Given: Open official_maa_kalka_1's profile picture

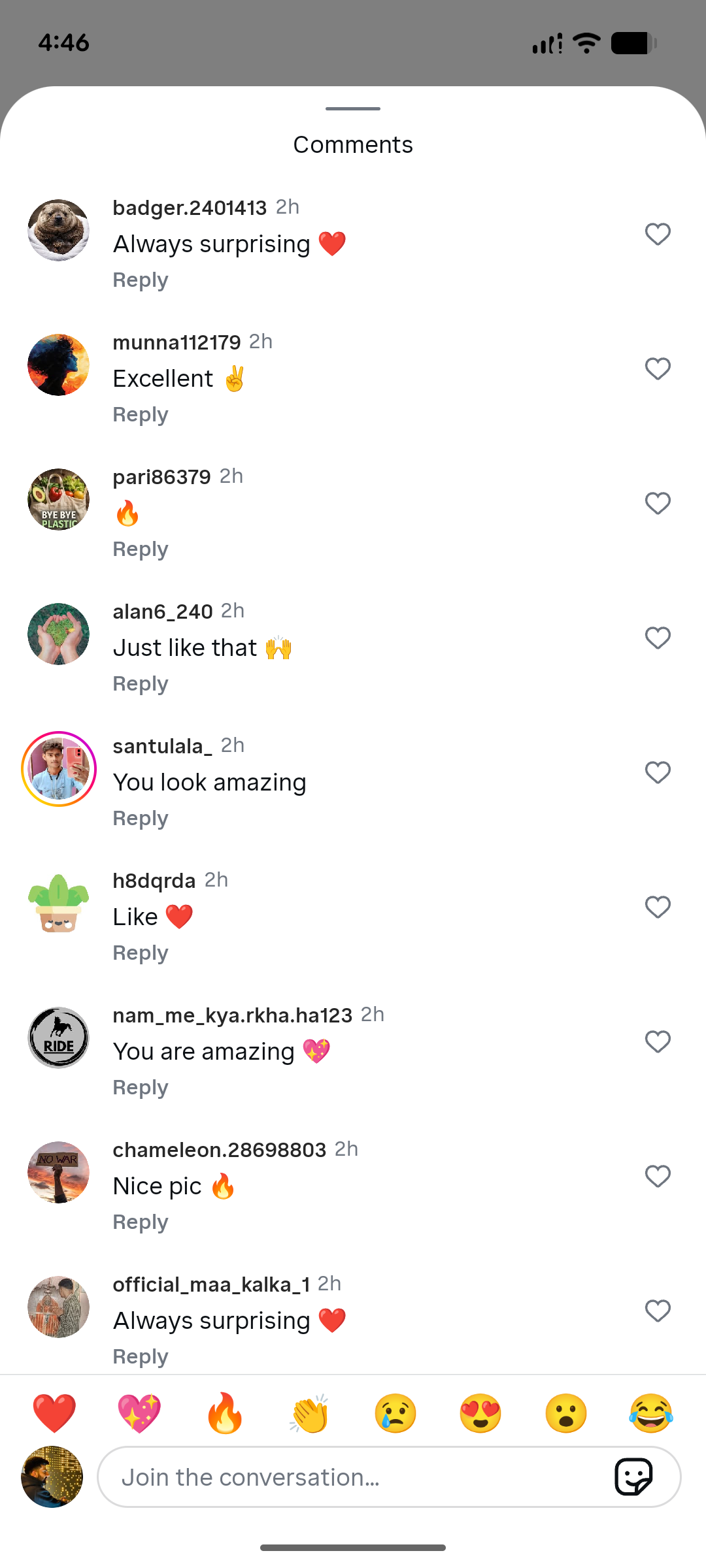Looking at the screenshot, I should (59, 1307).
